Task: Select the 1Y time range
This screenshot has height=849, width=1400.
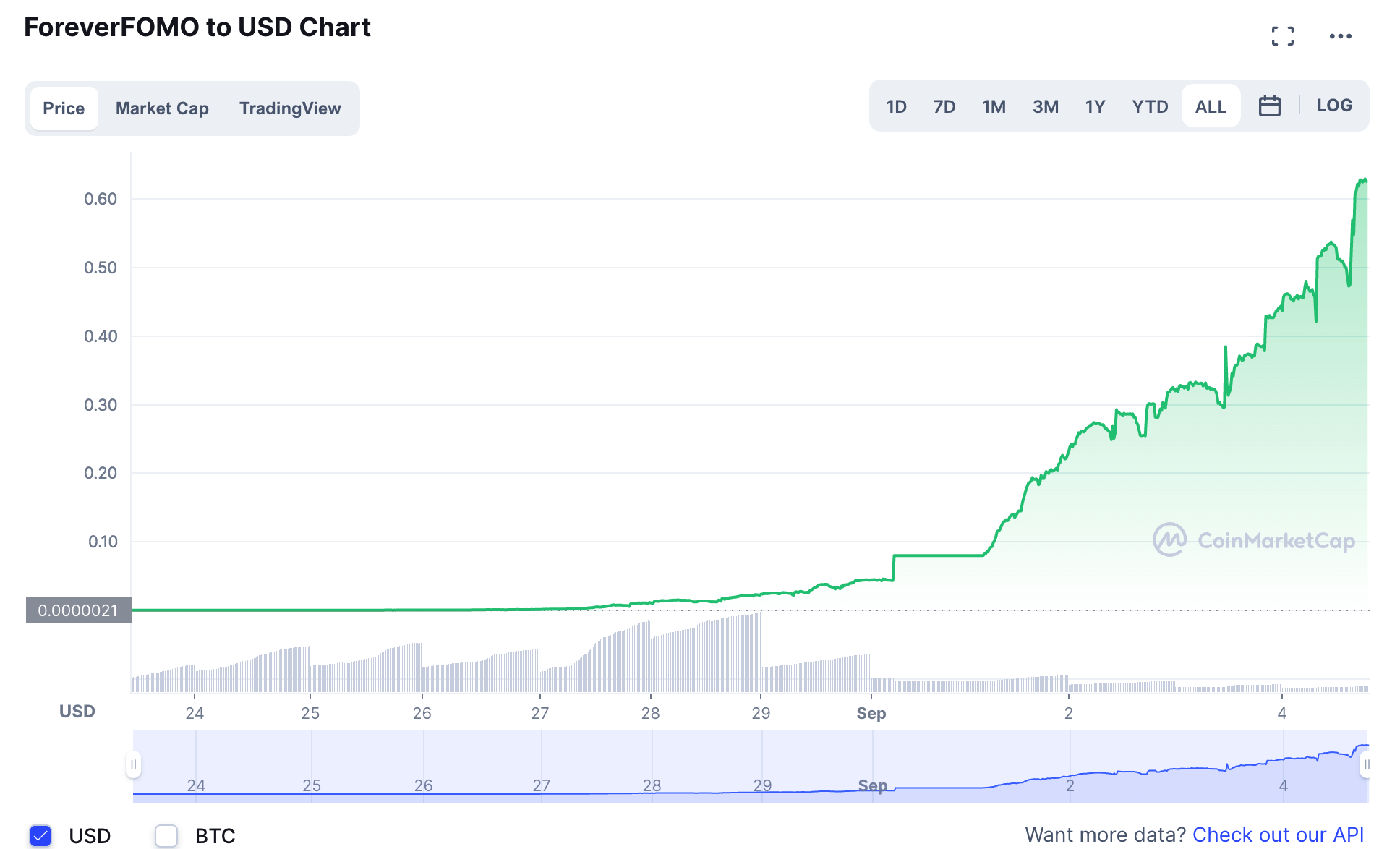Action: point(1096,106)
